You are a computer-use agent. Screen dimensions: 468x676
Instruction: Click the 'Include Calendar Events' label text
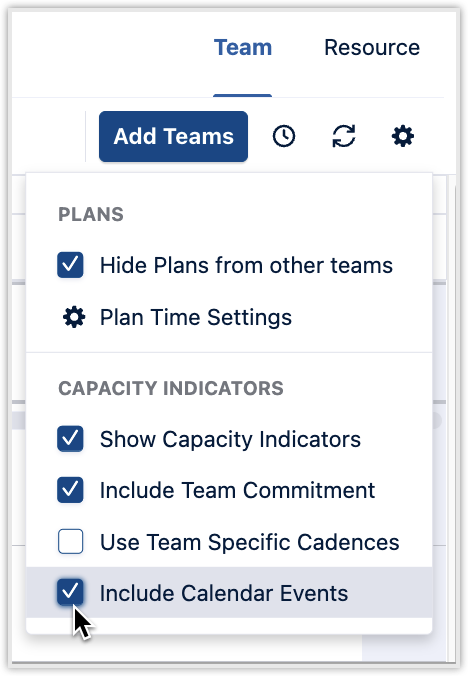[224, 593]
